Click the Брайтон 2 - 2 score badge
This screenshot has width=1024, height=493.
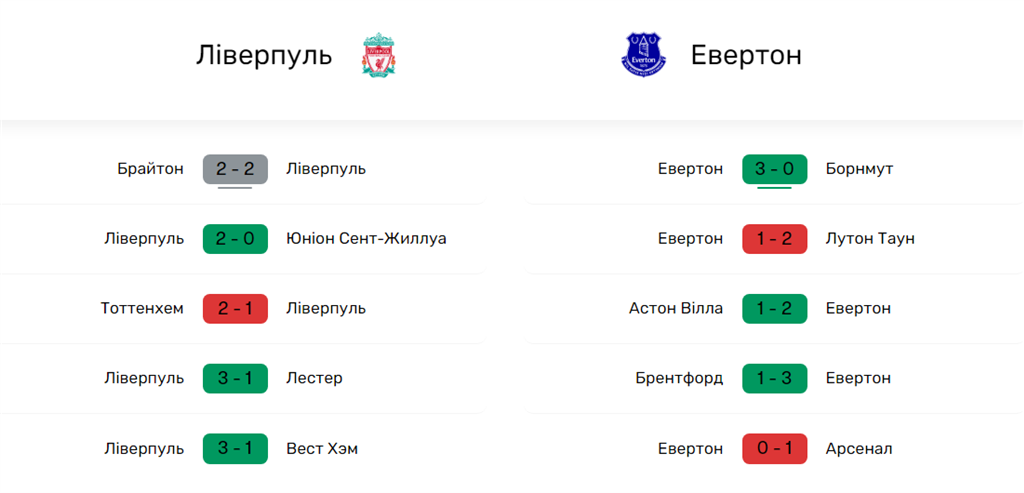(x=235, y=169)
